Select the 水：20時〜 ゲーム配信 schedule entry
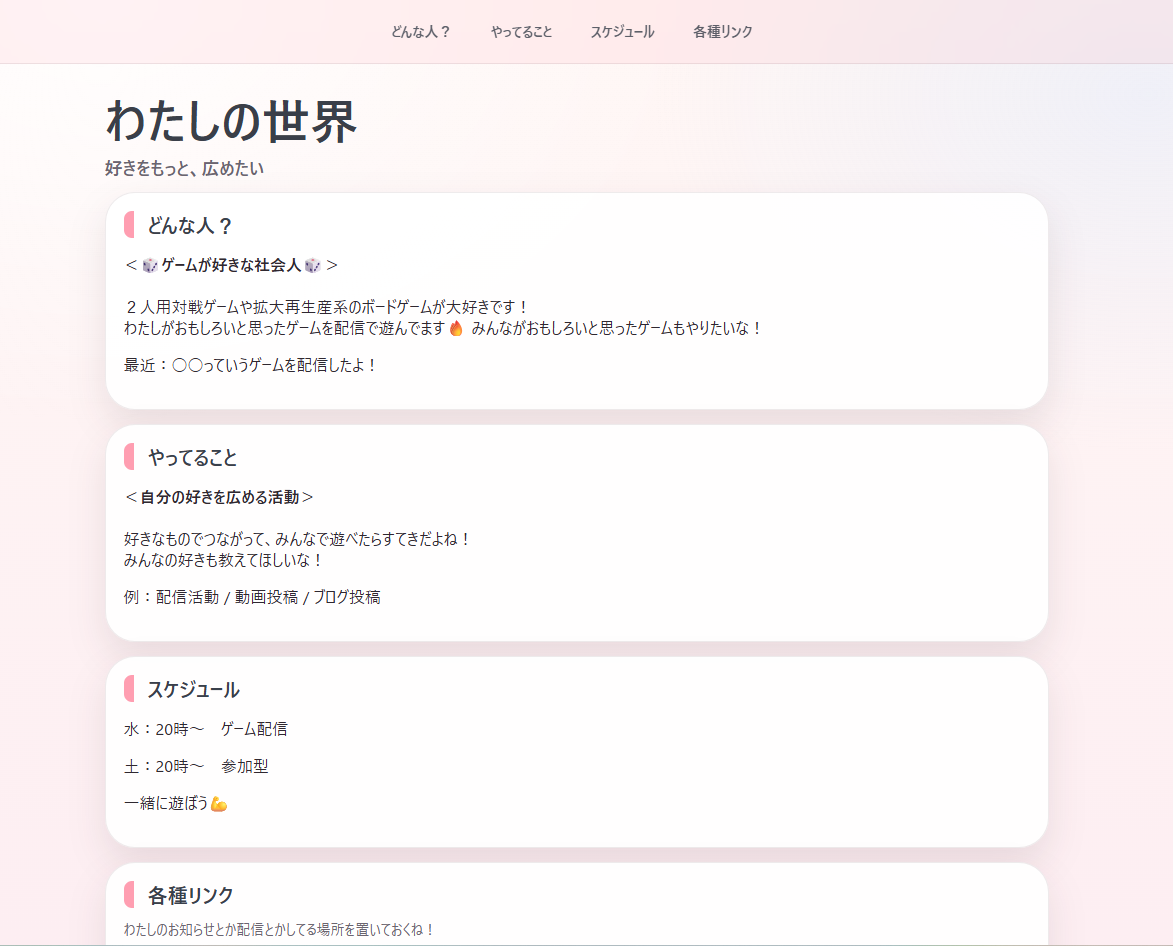The width and height of the screenshot is (1173, 946). tap(206, 728)
